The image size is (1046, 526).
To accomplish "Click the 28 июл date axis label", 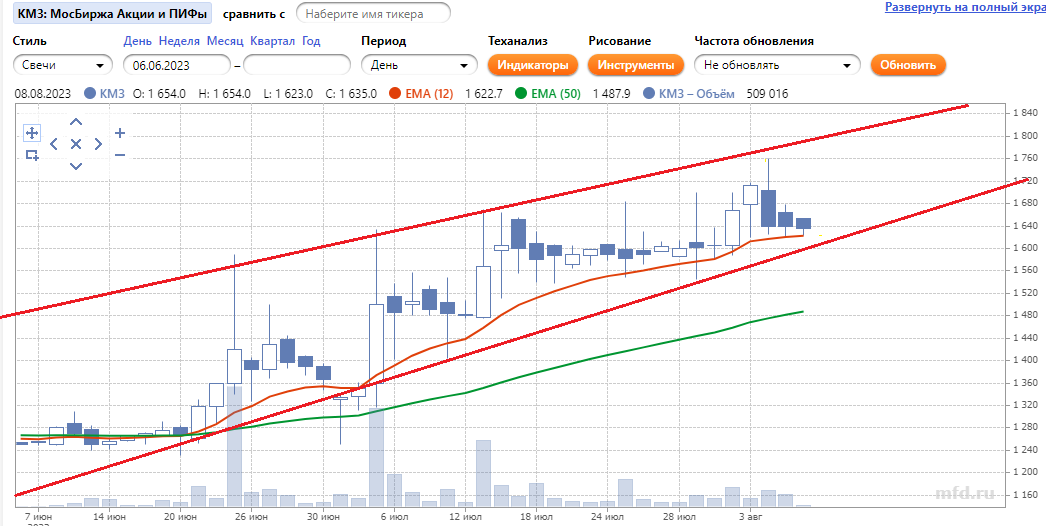I will pos(679,517).
